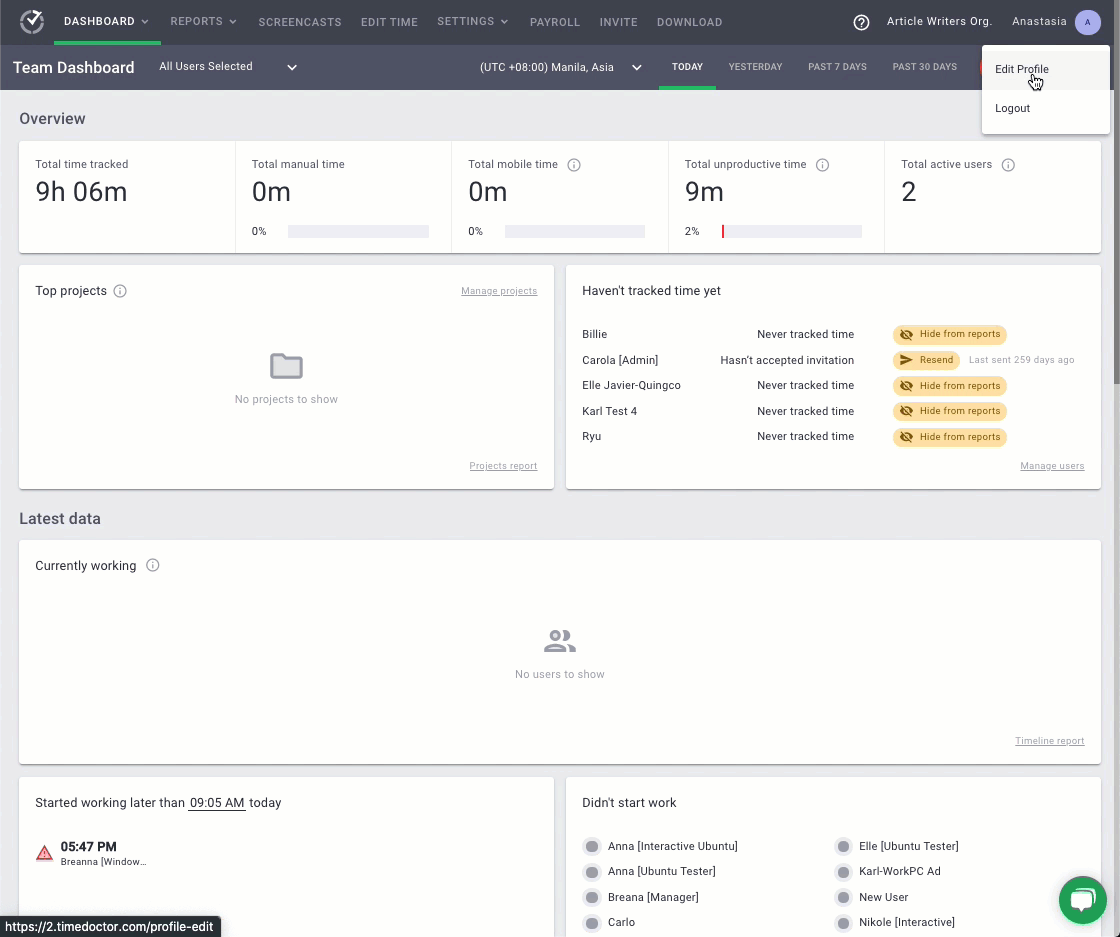Screen dimensions: 1120x937
Task: Resend invitation to Carola
Action: pos(926,360)
